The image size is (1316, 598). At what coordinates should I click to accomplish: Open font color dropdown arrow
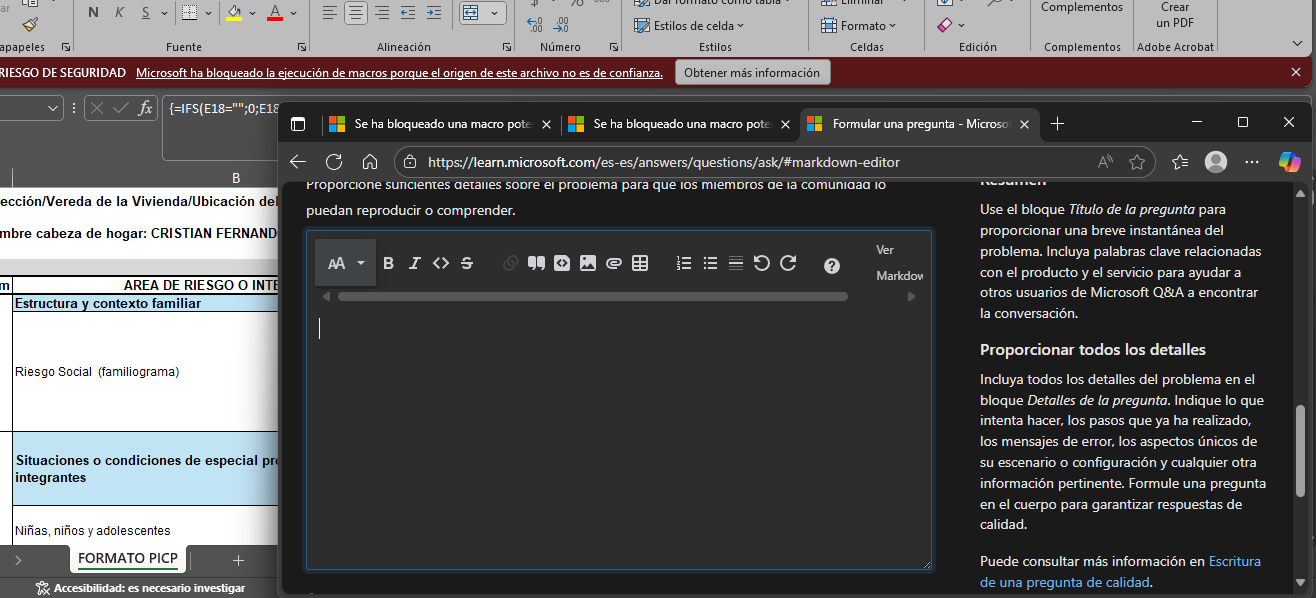(x=294, y=13)
